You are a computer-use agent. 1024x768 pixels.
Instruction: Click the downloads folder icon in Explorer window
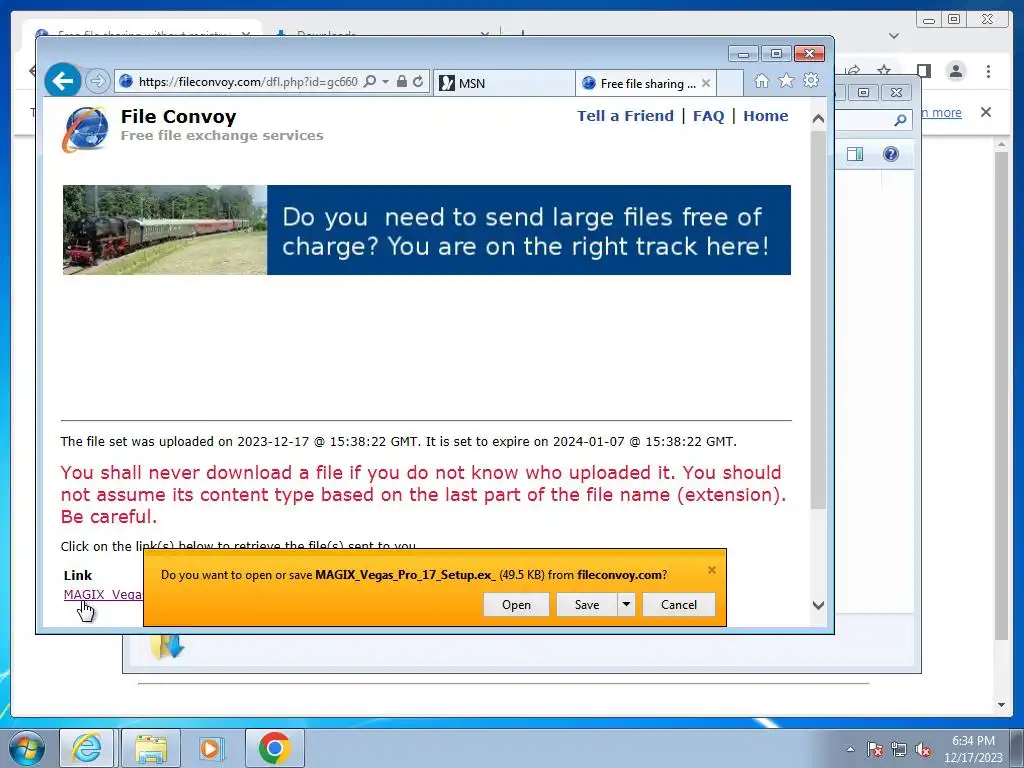point(167,647)
